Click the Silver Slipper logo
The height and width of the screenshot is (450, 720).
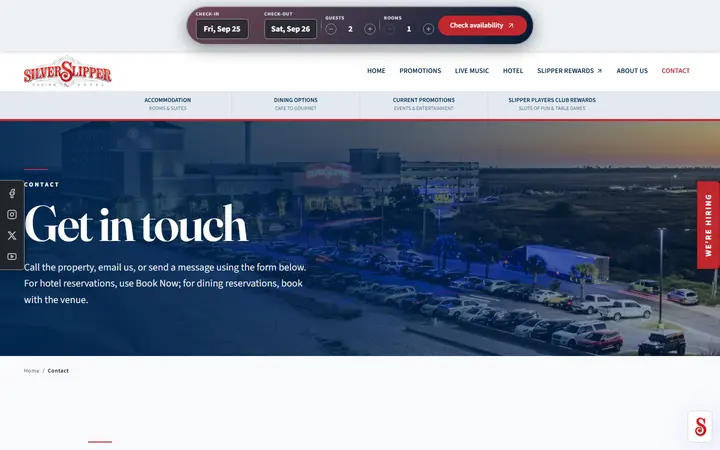[68, 72]
